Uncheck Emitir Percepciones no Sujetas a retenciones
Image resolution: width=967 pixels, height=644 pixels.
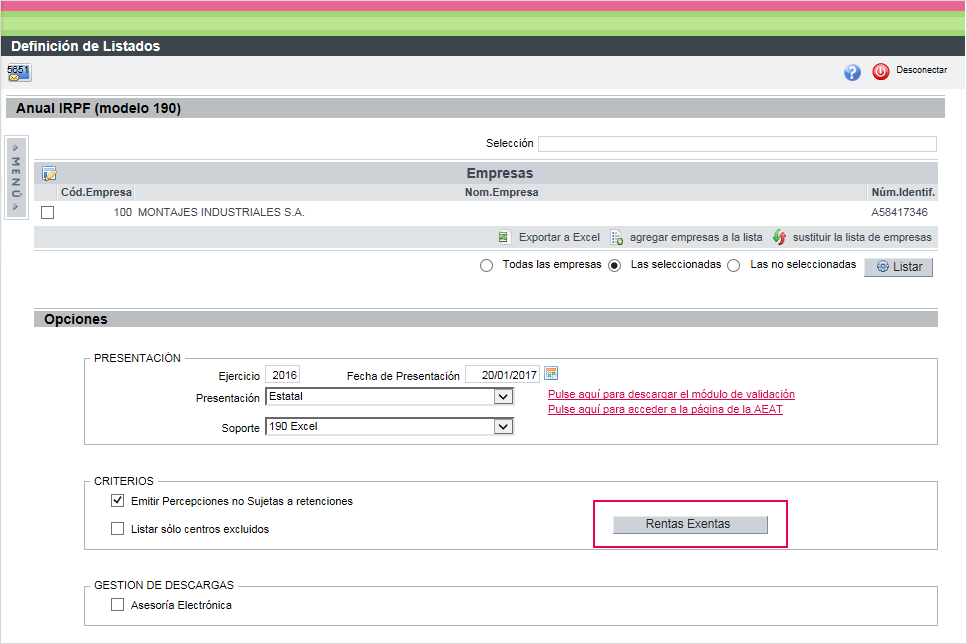[x=118, y=501]
